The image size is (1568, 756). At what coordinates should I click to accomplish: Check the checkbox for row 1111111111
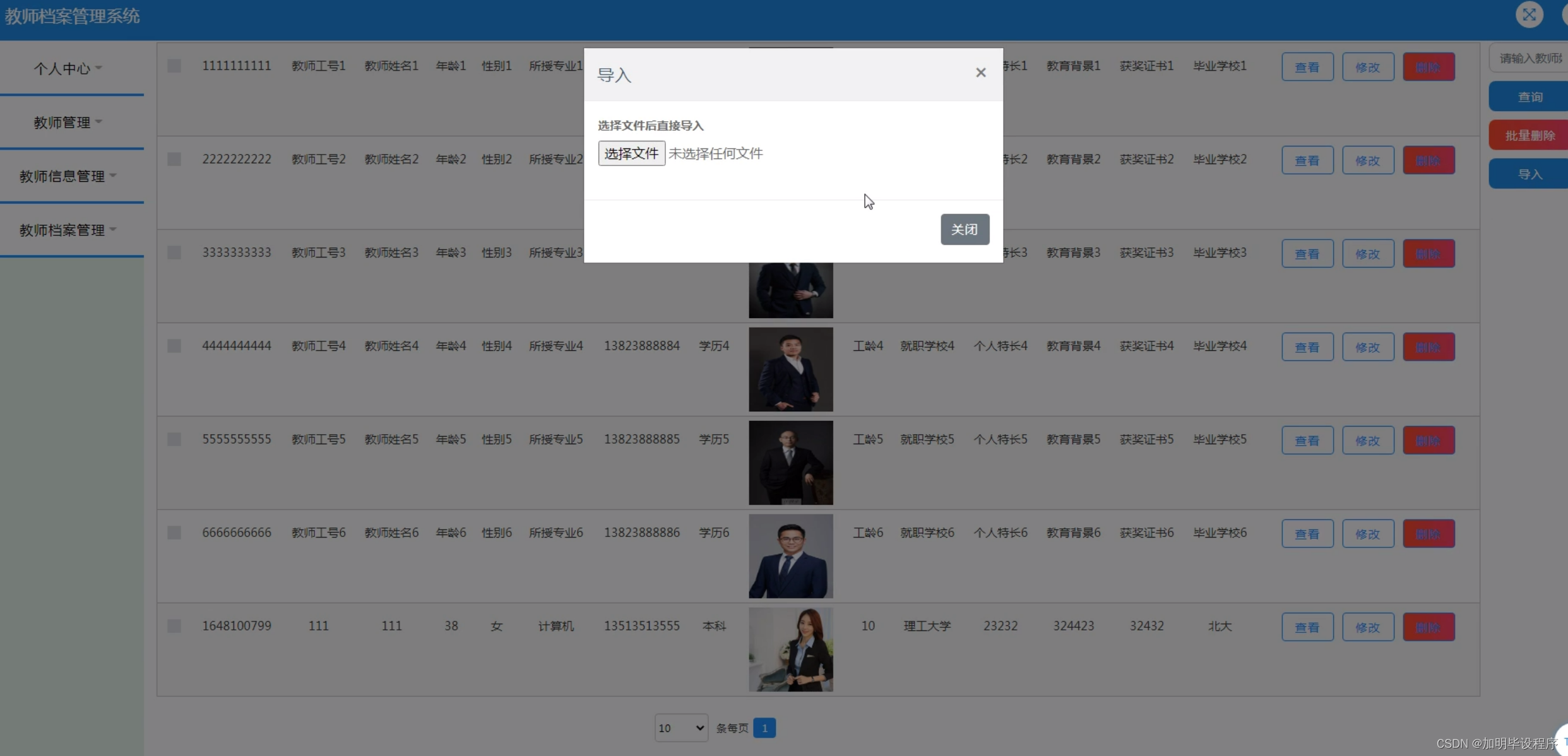tap(174, 66)
